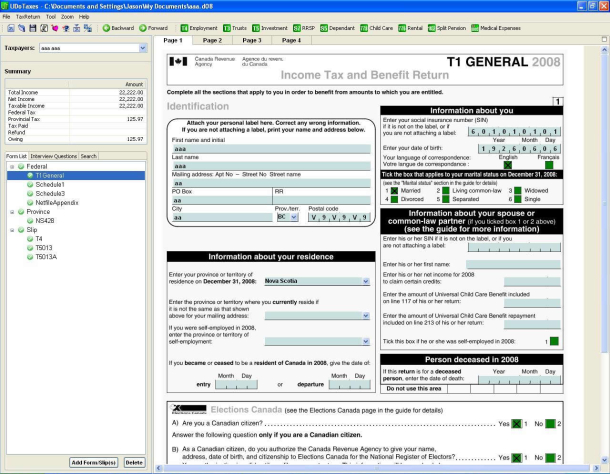The image size is (610, 474).
Task: Click the spouse's first name field
Action: (514, 264)
